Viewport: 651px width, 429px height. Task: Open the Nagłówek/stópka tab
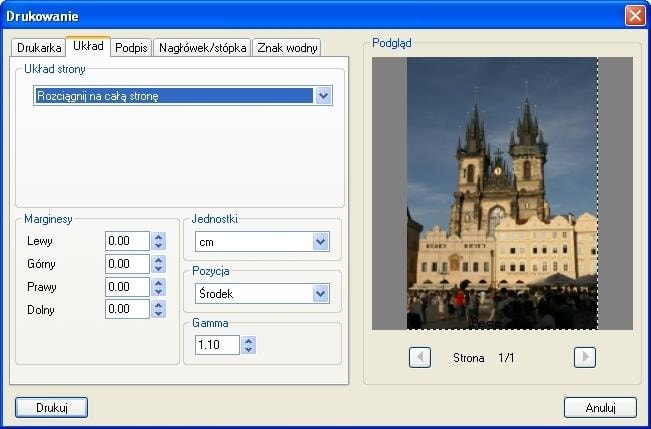(x=202, y=47)
